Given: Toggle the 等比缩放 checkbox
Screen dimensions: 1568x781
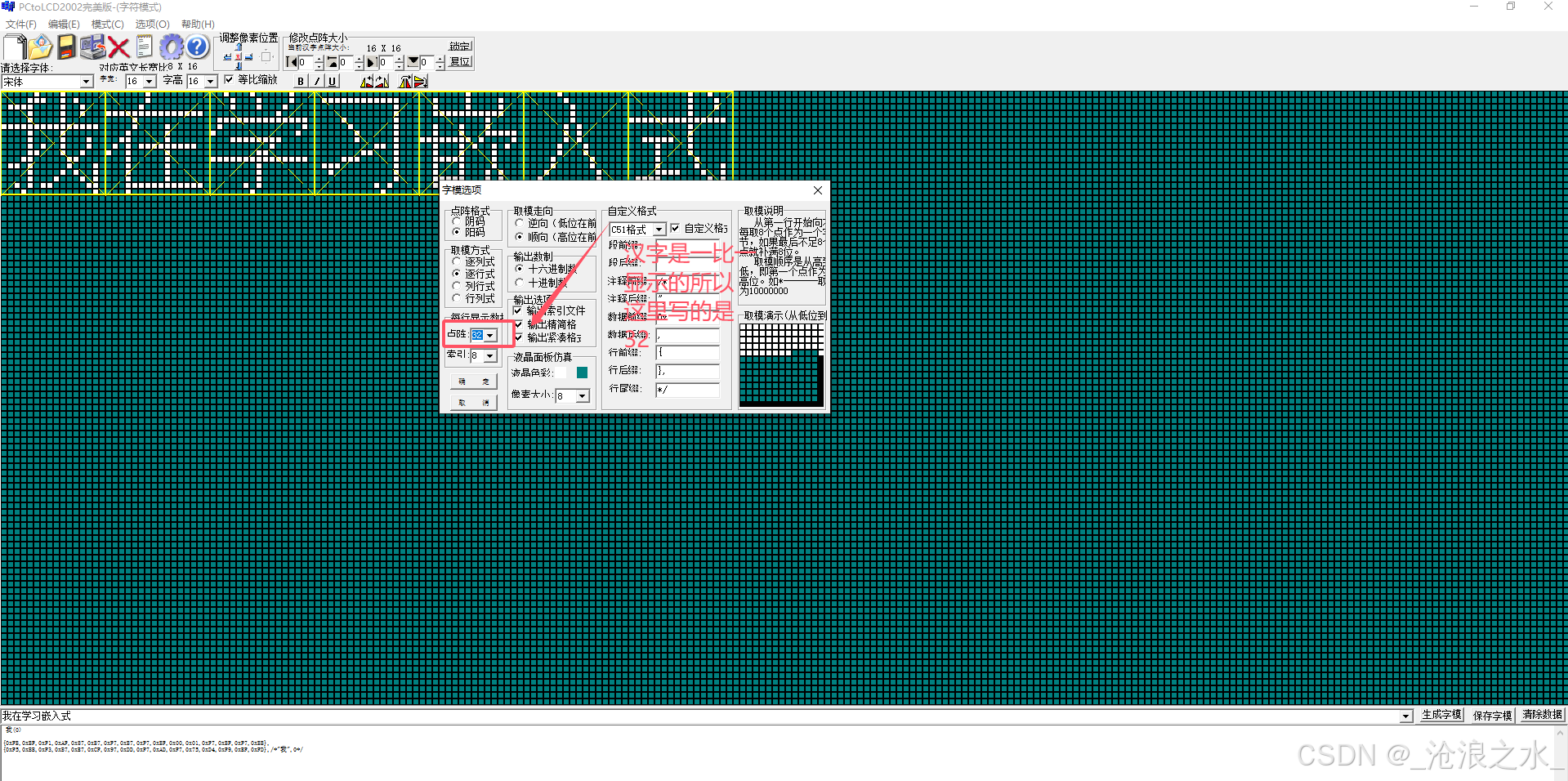Looking at the screenshot, I should coord(230,79).
